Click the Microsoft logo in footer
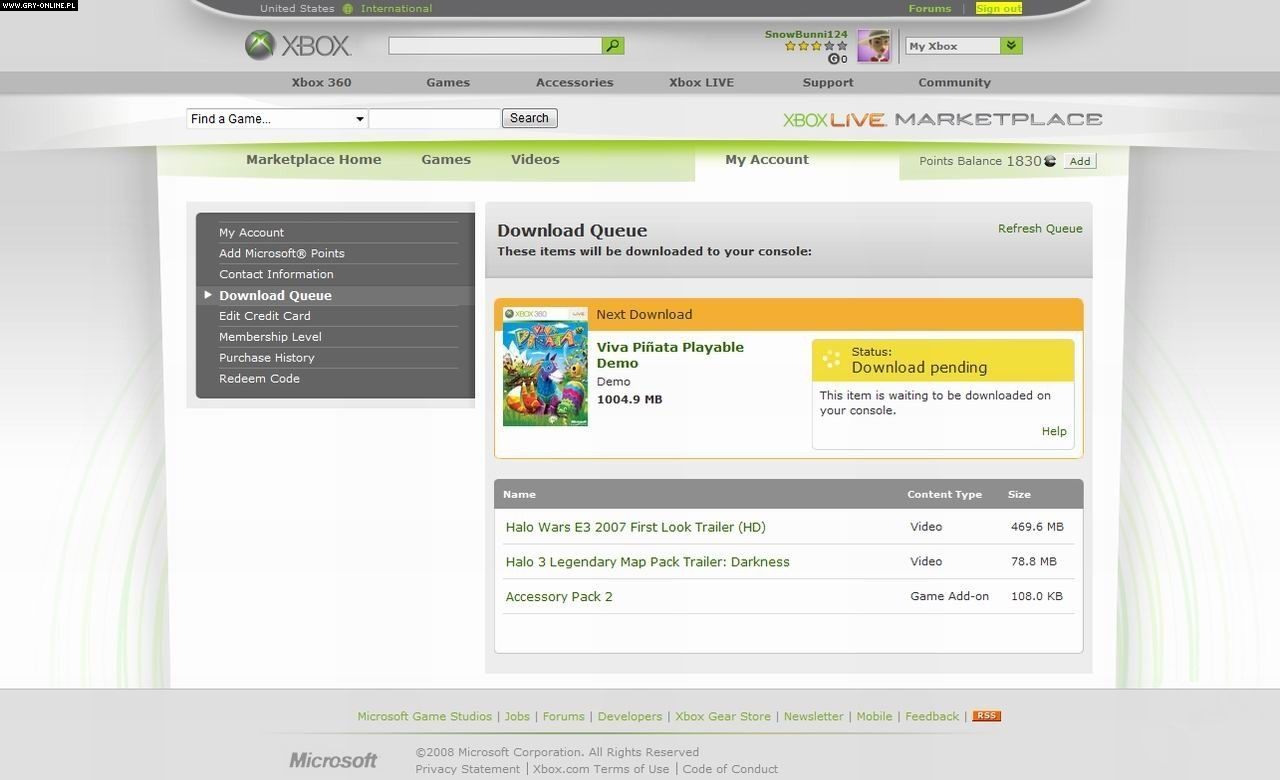Screen dimensions: 1280x780 pos(333,761)
